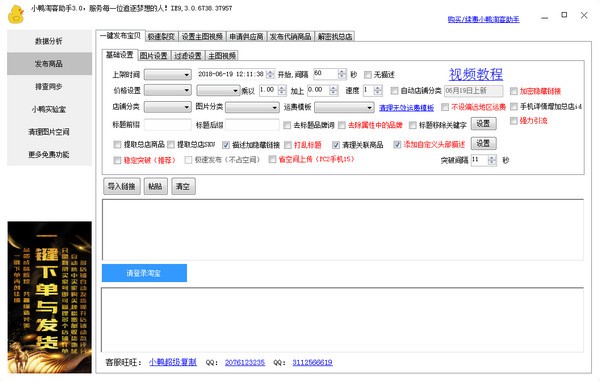Open the 购买/续费小鸭淘客助手 link
Screen dimensions: 600x381
tap(483, 19)
